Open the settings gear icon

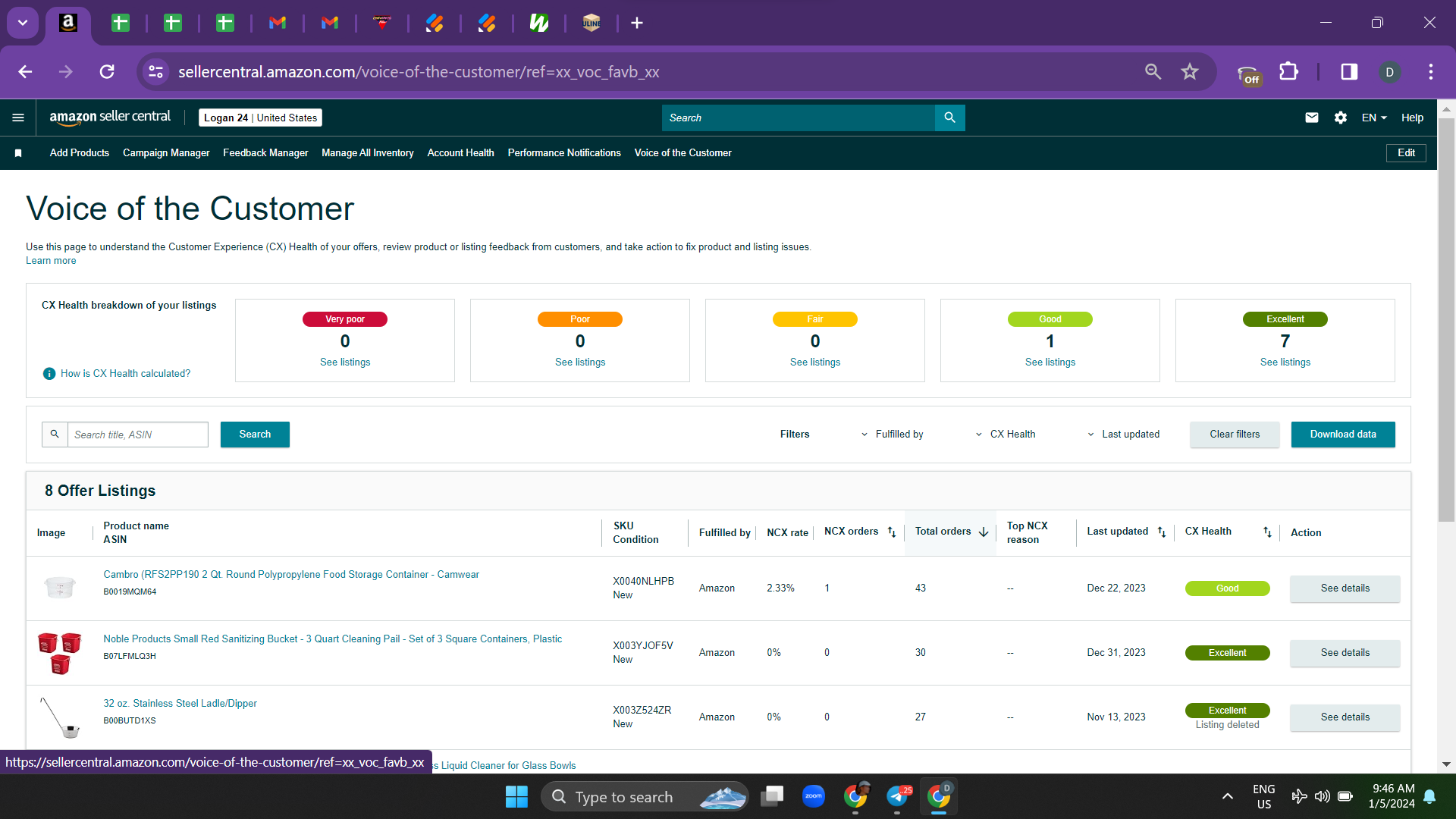point(1341,118)
